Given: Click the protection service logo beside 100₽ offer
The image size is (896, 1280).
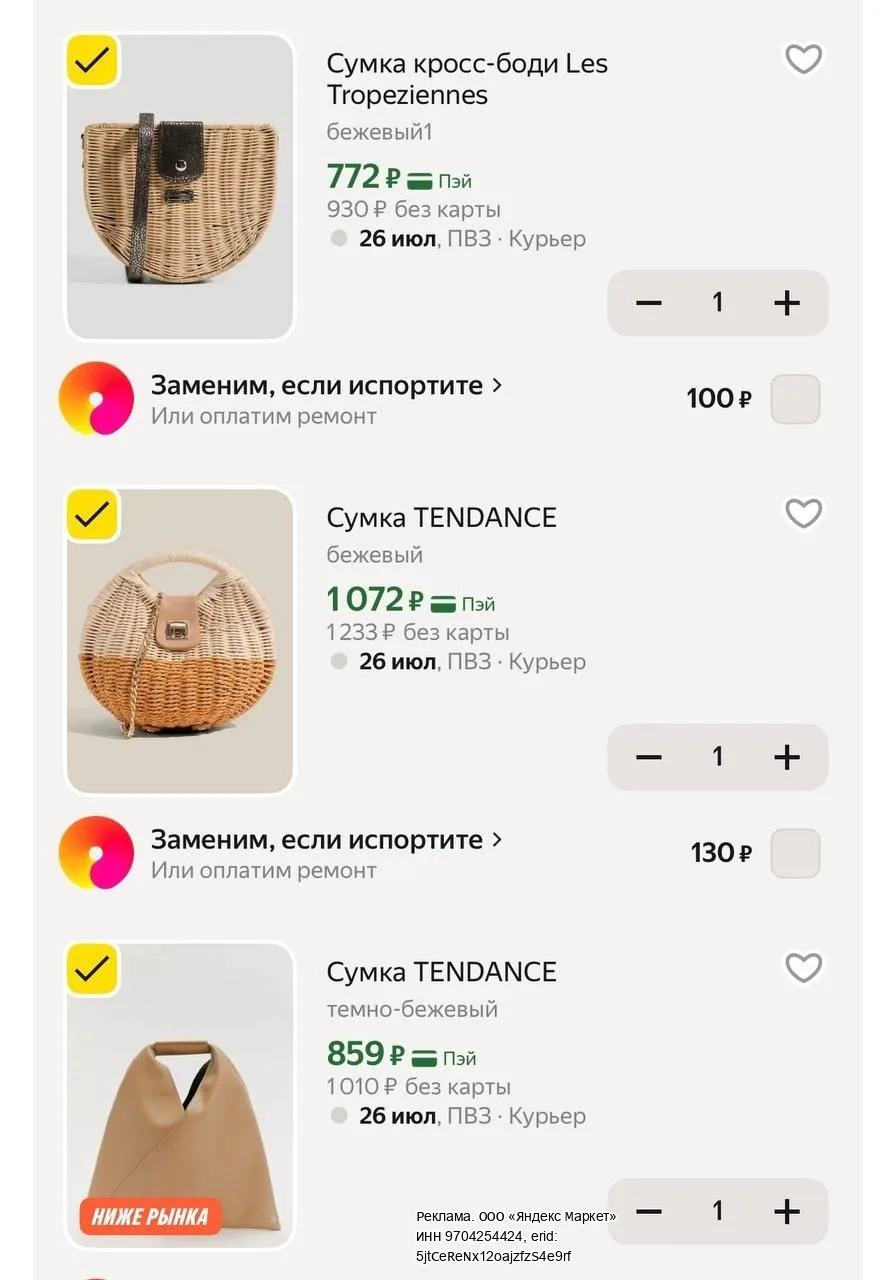Looking at the screenshot, I should tap(96, 398).
